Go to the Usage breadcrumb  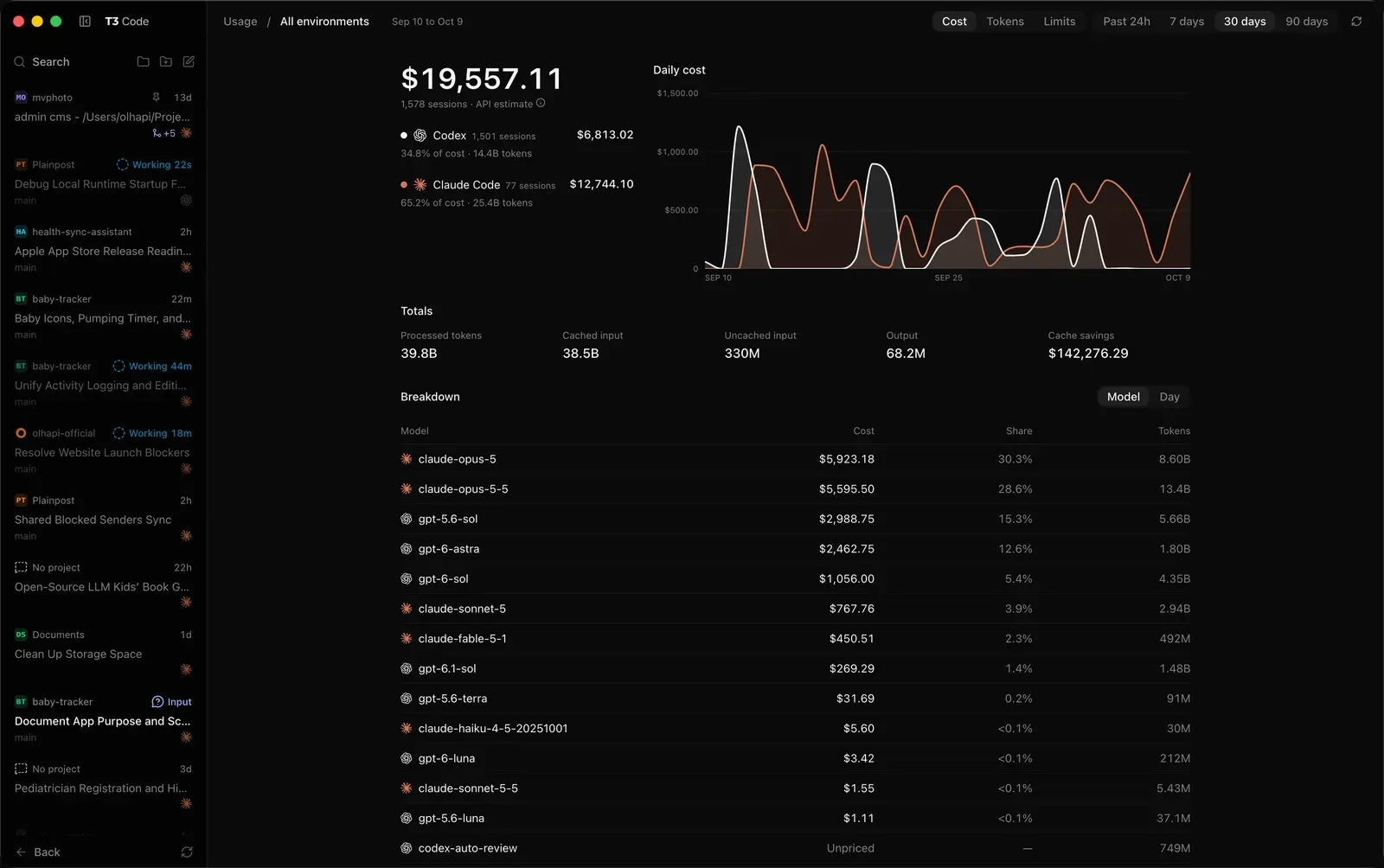coord(240,22)
